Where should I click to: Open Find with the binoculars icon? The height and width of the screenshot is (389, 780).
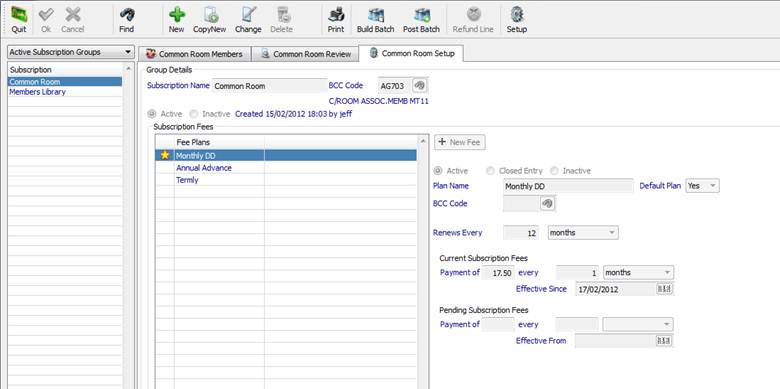pos(126,15)
